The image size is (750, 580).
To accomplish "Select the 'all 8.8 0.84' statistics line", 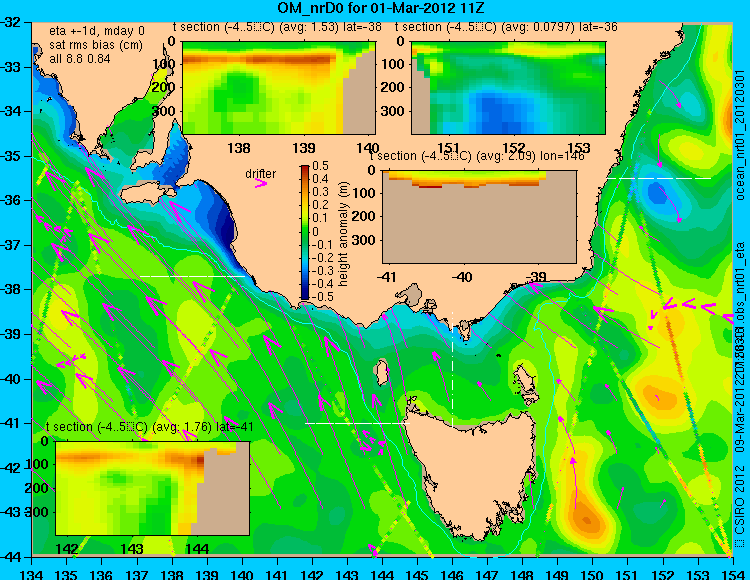I will coord(80,59).
